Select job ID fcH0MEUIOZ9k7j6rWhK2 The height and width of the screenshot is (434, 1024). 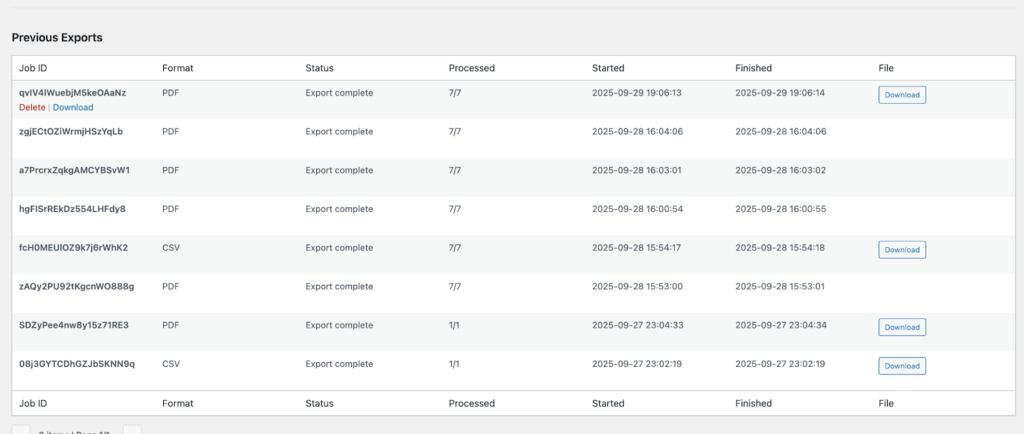(x=73, y=248)
